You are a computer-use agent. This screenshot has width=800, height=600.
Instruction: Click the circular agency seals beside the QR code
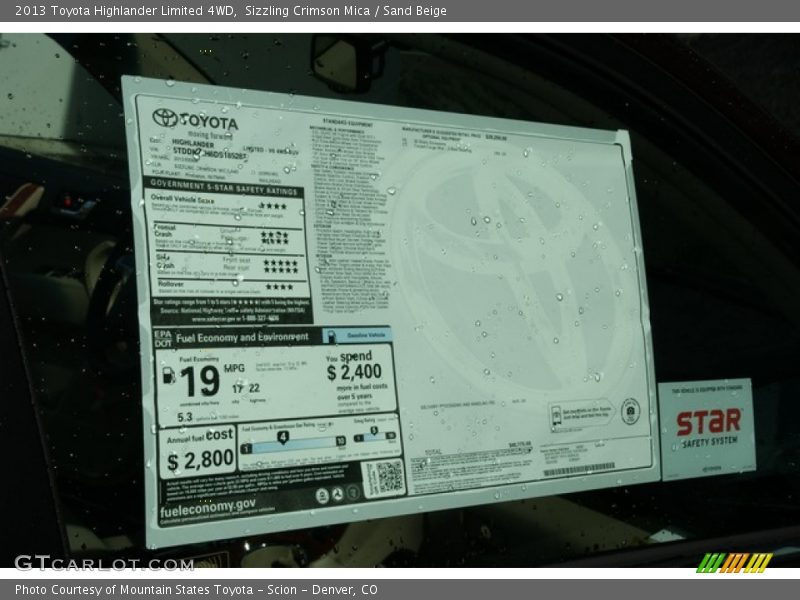[337, 494]
